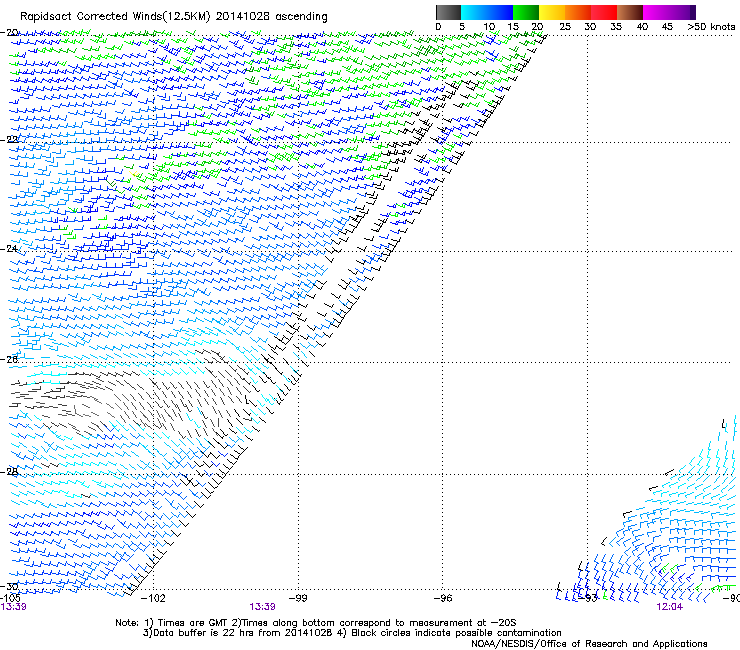
Task: Click the brown 35-40 knots color segment
Action: point(630,12)
